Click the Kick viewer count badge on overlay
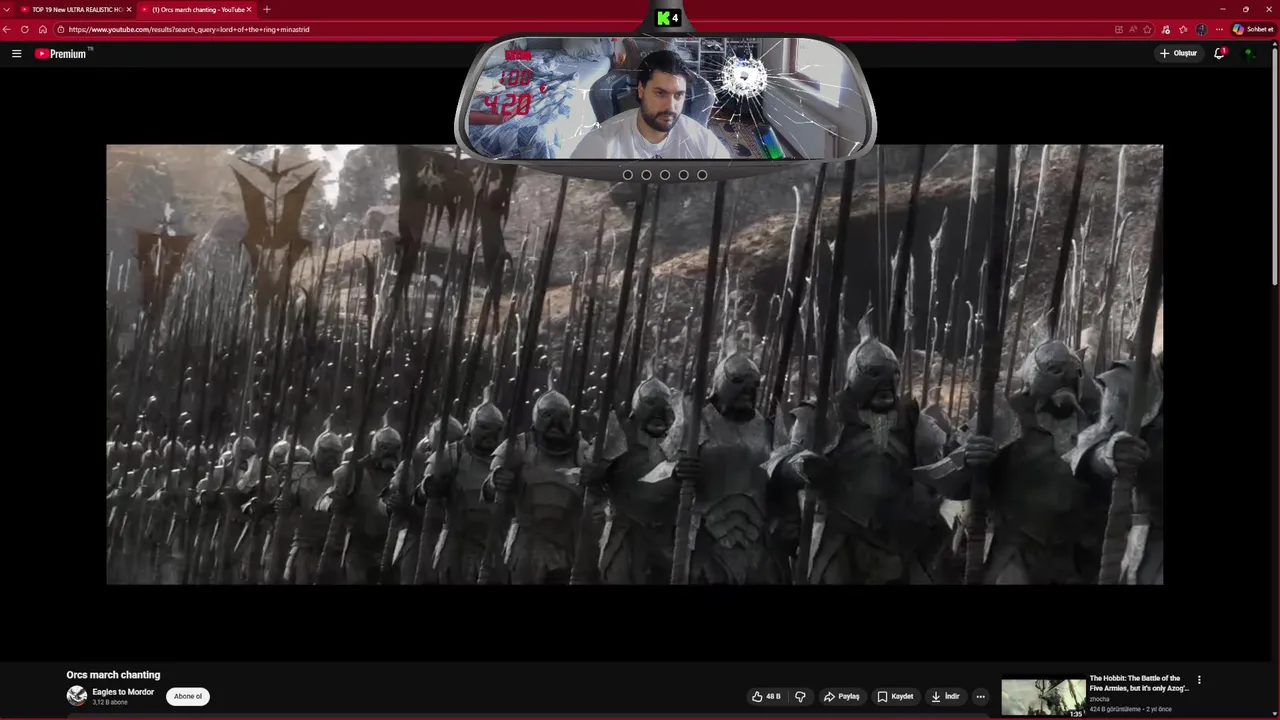This screenshot has width=1280, height=720. coord(667,18)
